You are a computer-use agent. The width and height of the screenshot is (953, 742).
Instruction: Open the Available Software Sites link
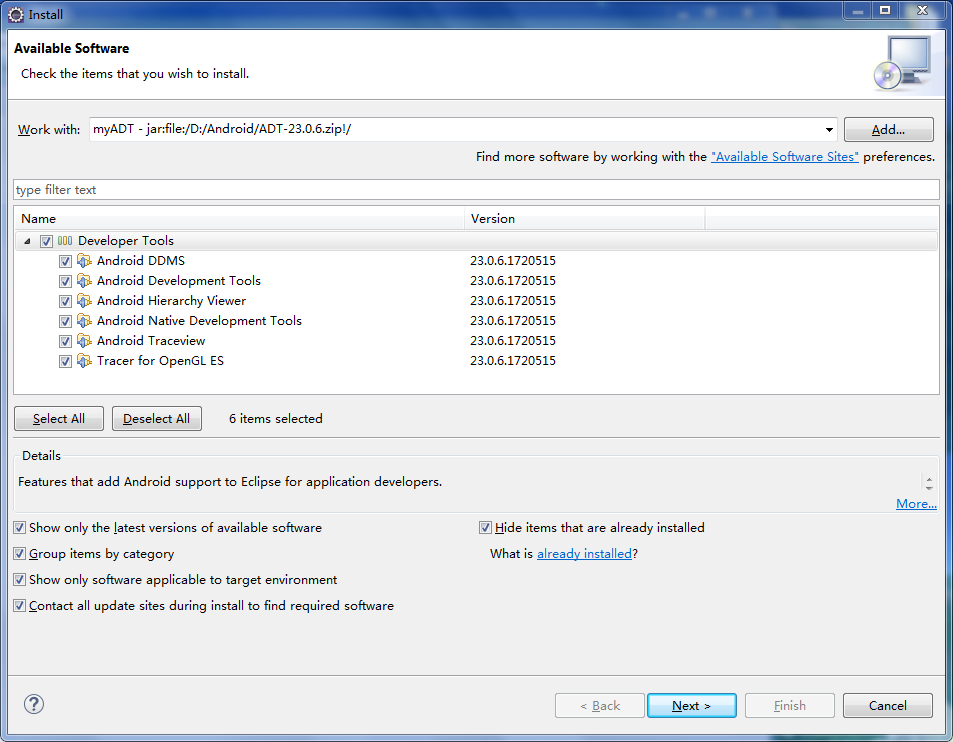(785, 157)
